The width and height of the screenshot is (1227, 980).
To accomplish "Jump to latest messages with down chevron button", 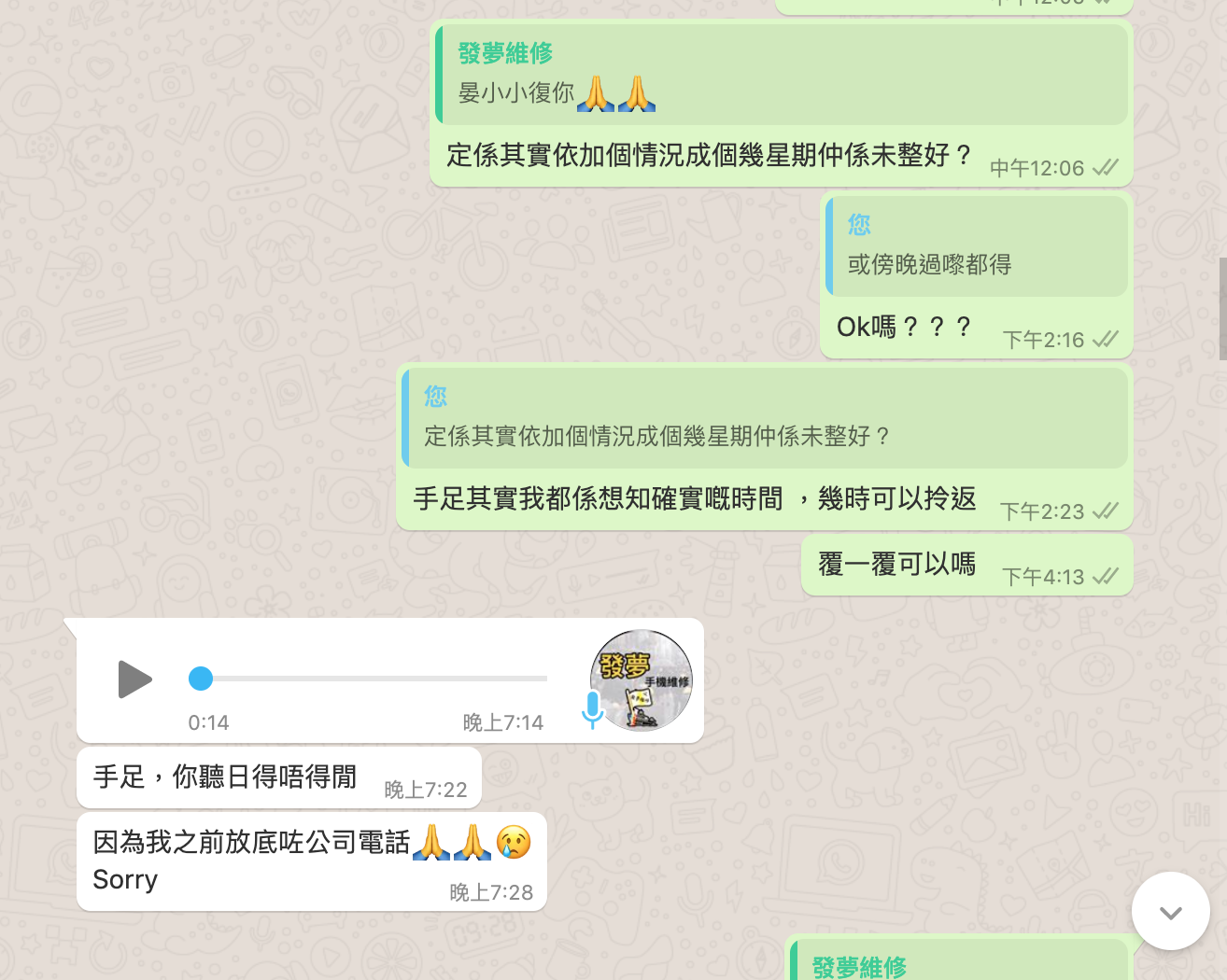I will point(1171,912).
